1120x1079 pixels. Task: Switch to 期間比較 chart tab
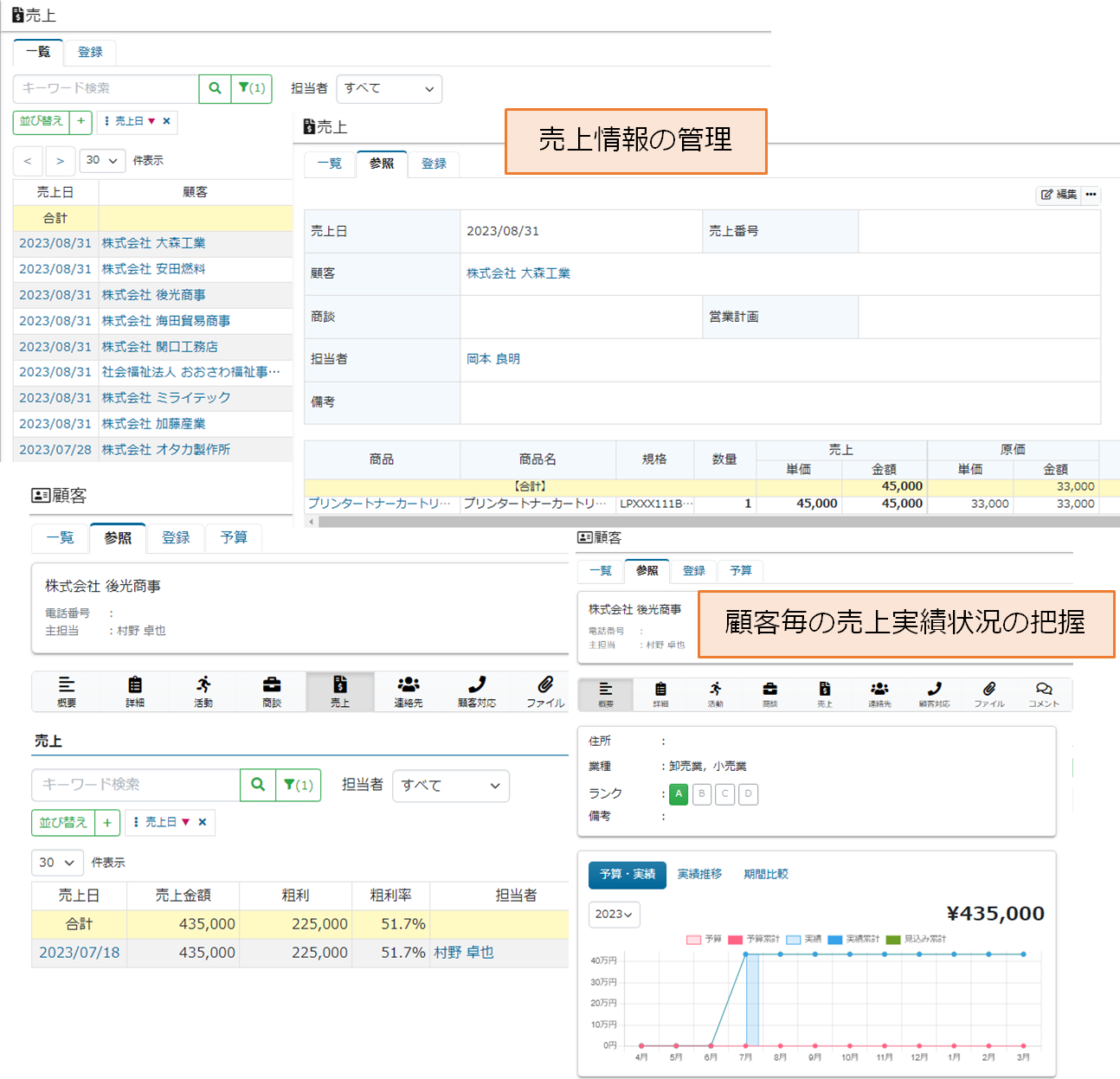766,875
